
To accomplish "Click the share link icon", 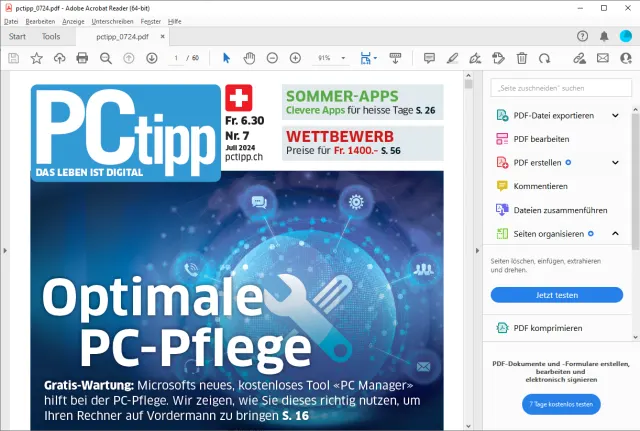I will pos(579,58).
